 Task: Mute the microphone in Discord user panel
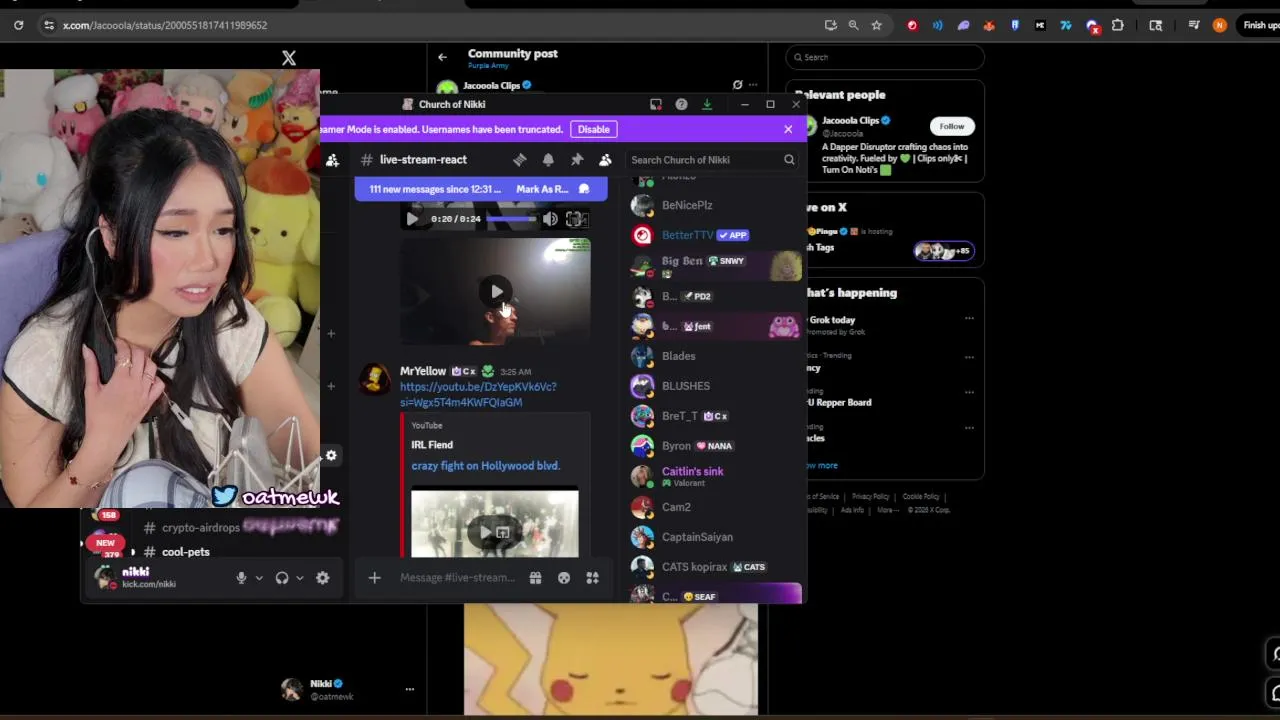point(241,577)
